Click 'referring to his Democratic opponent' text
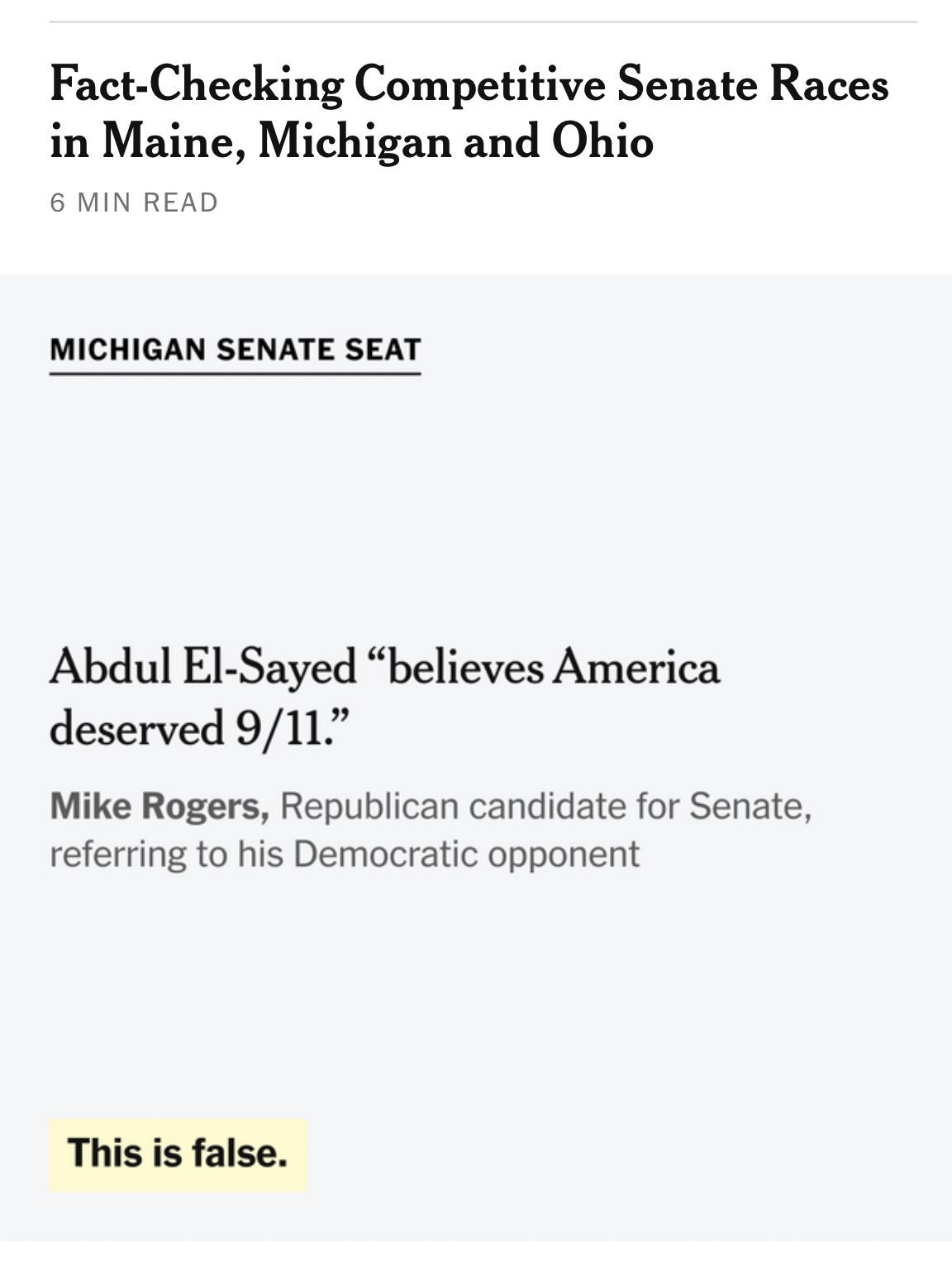The image size is (952, 1286). (x=345, y=854)
